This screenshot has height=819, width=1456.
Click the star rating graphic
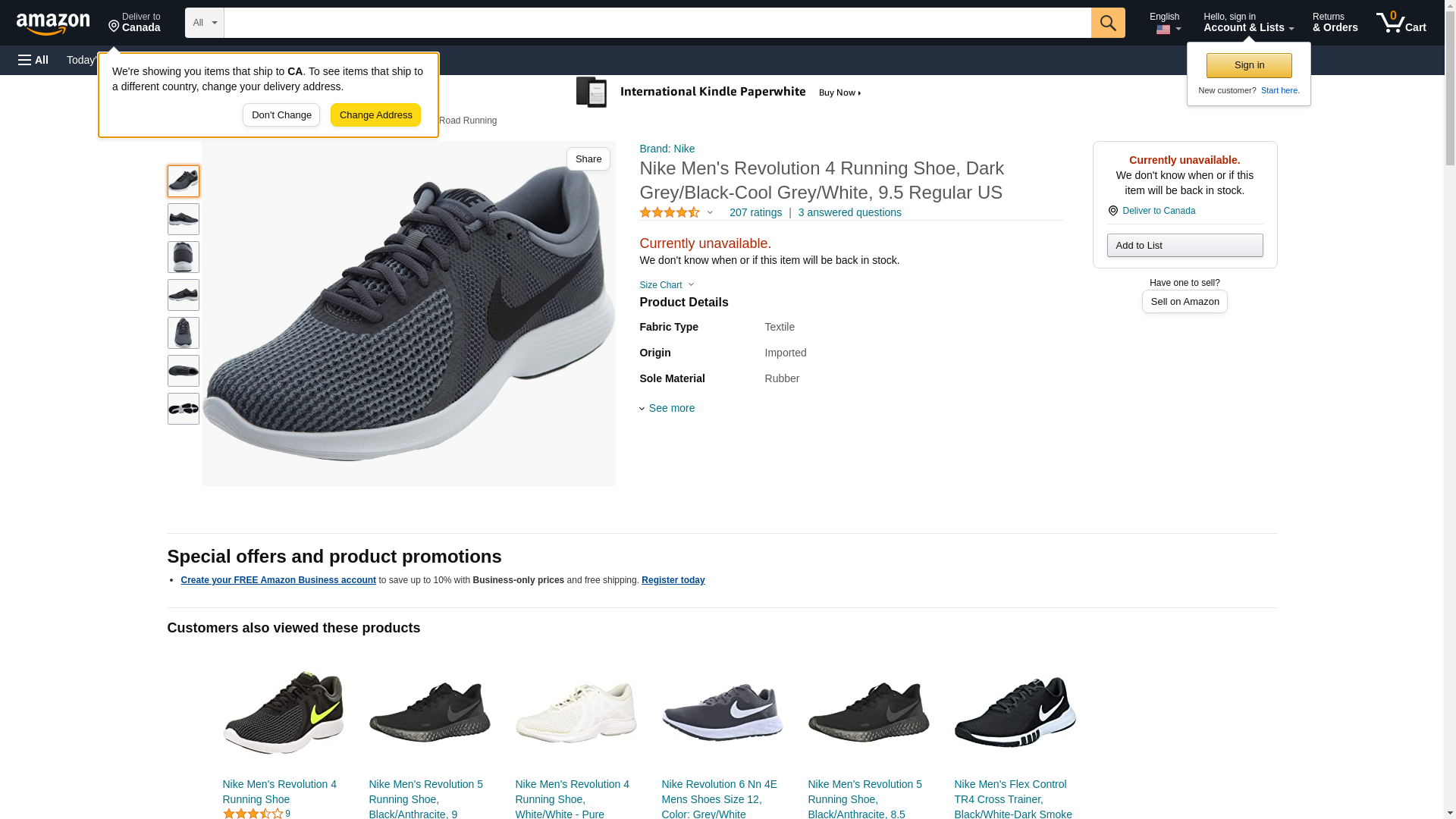click(x=670, y=213)
